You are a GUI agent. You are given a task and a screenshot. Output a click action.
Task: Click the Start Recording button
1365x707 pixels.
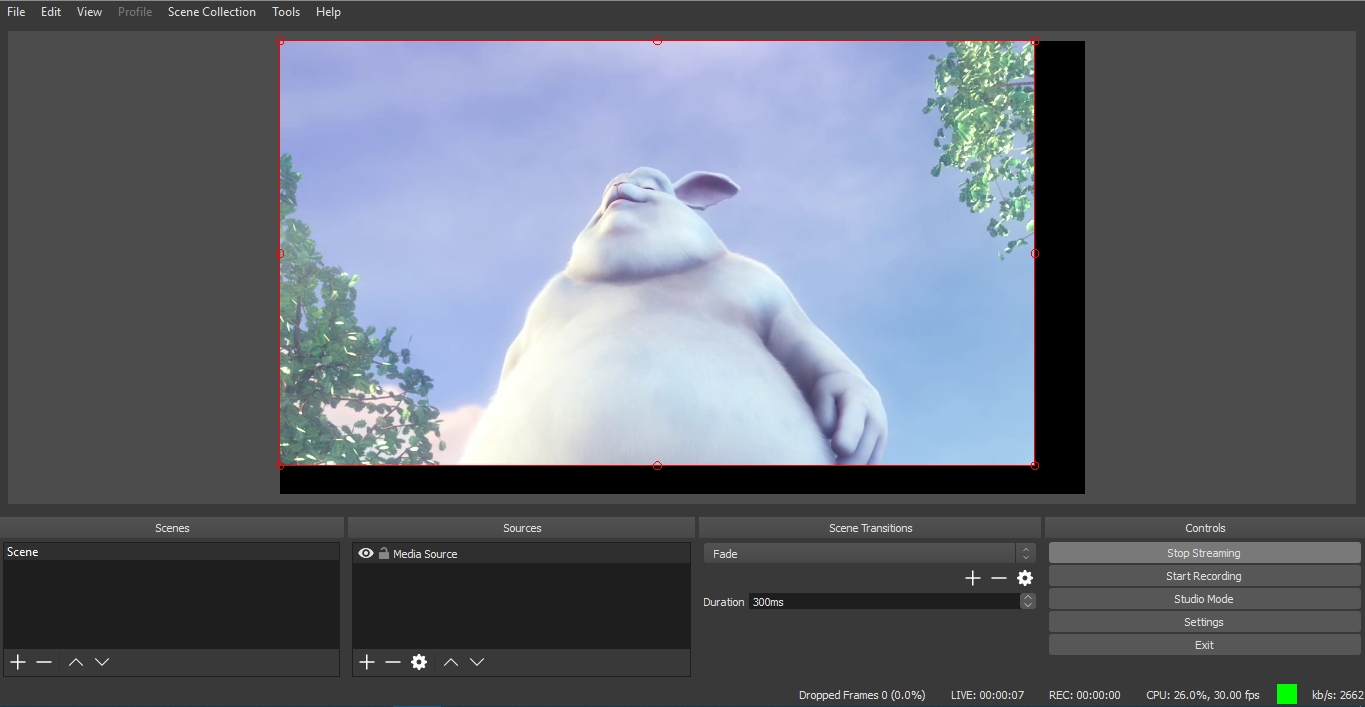pyautogui.click(x=1204, y=576)
